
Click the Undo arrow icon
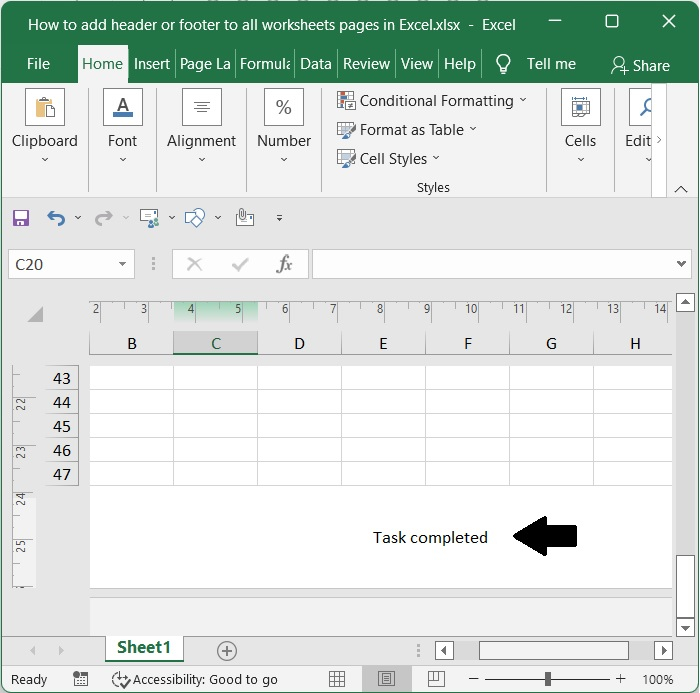click(x=56, y=217)
